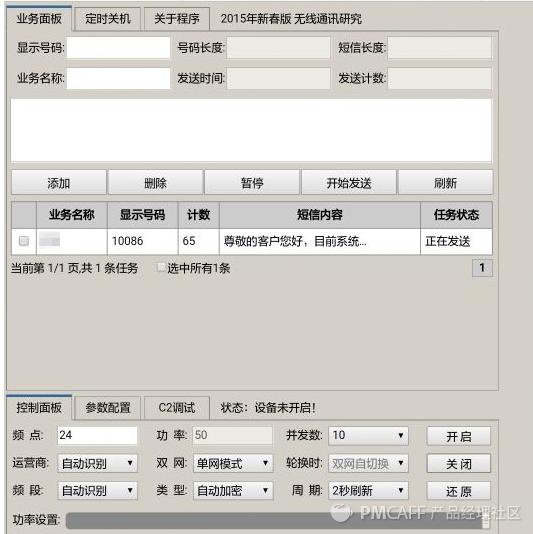Click the 暂停 button
The width and height of the screenshot is (533, 534).
[252, 183]
